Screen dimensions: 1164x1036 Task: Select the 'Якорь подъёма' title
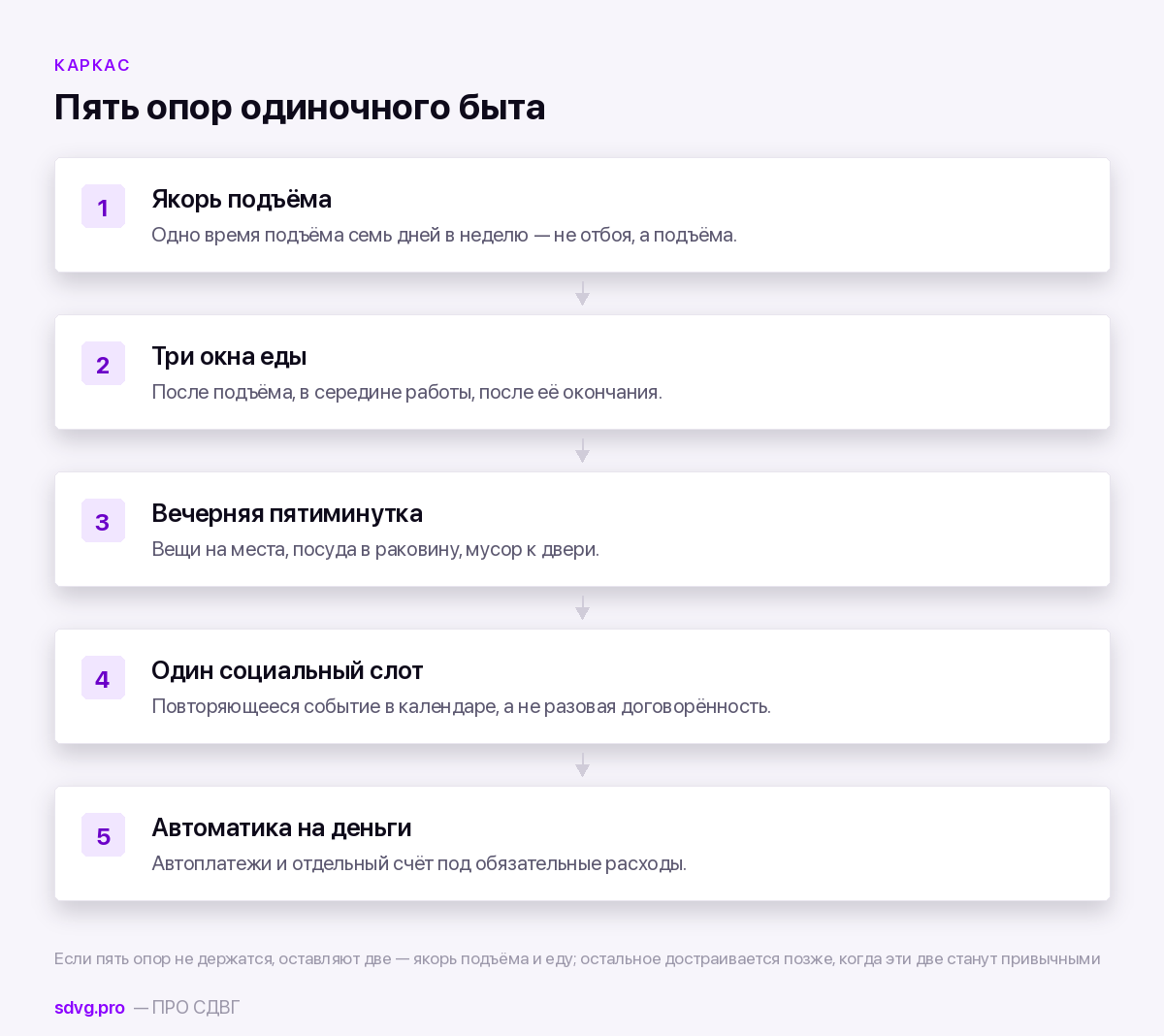pos(242,199)
